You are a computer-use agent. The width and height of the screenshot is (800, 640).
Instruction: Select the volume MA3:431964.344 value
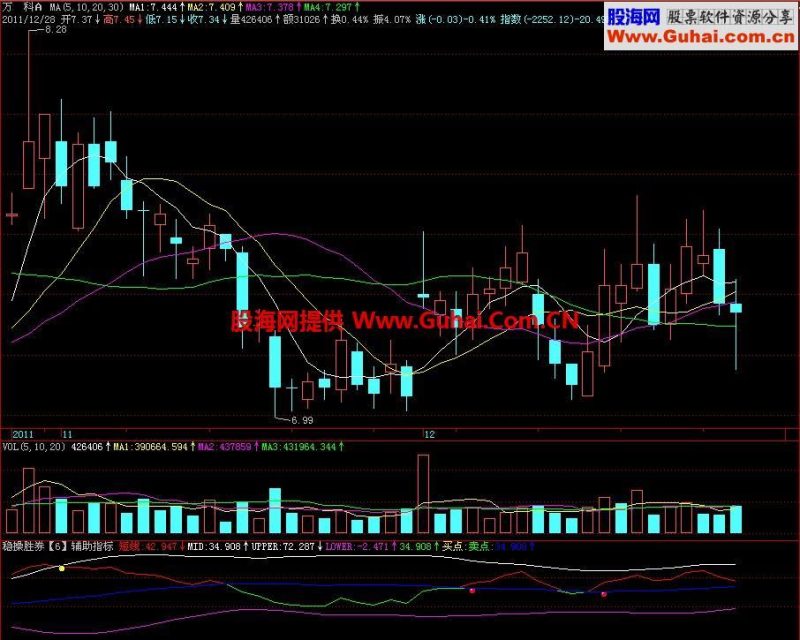(299, 447)
